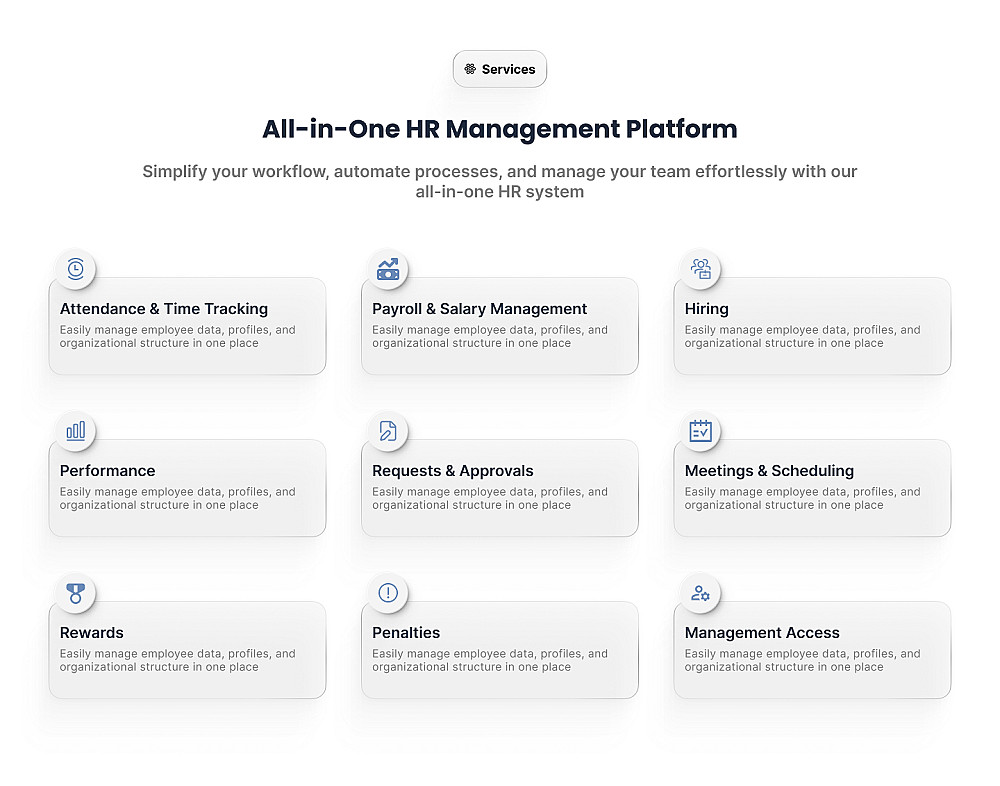Select the Hiring card title

(x=707, y=309)
